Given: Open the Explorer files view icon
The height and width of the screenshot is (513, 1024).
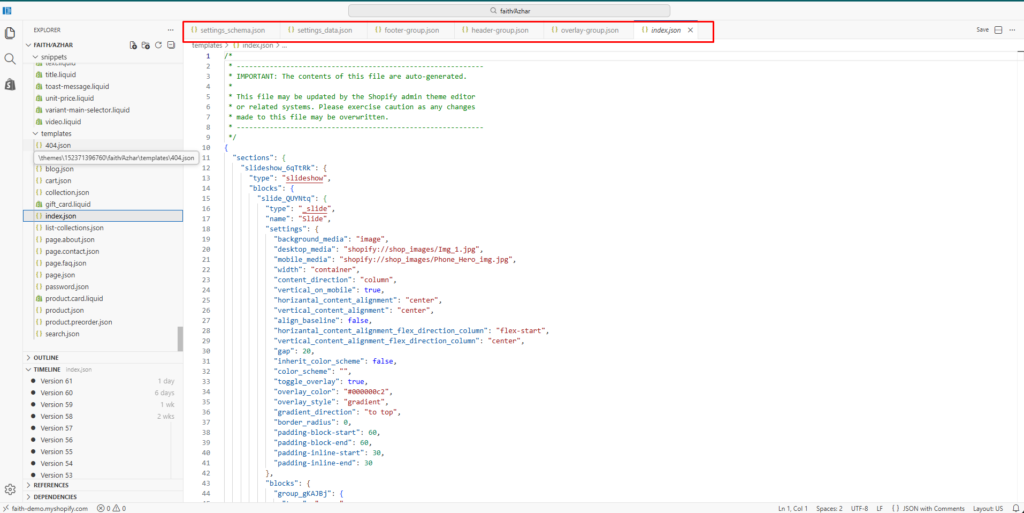Looking at the screenshot, I should click(x=10, y=33).
